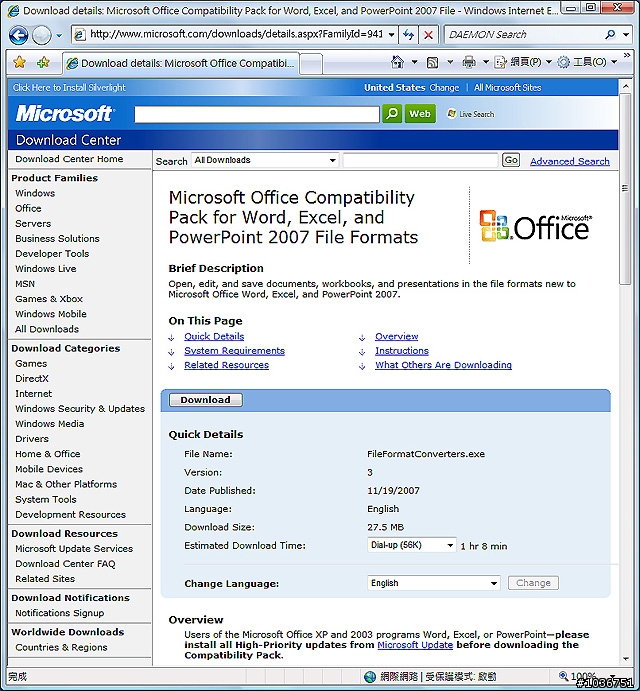Image resolution: width=640 pixels, height=691 pixels.
Task: Click the Print icon in toolbar
Action: [x=469, y=63]
